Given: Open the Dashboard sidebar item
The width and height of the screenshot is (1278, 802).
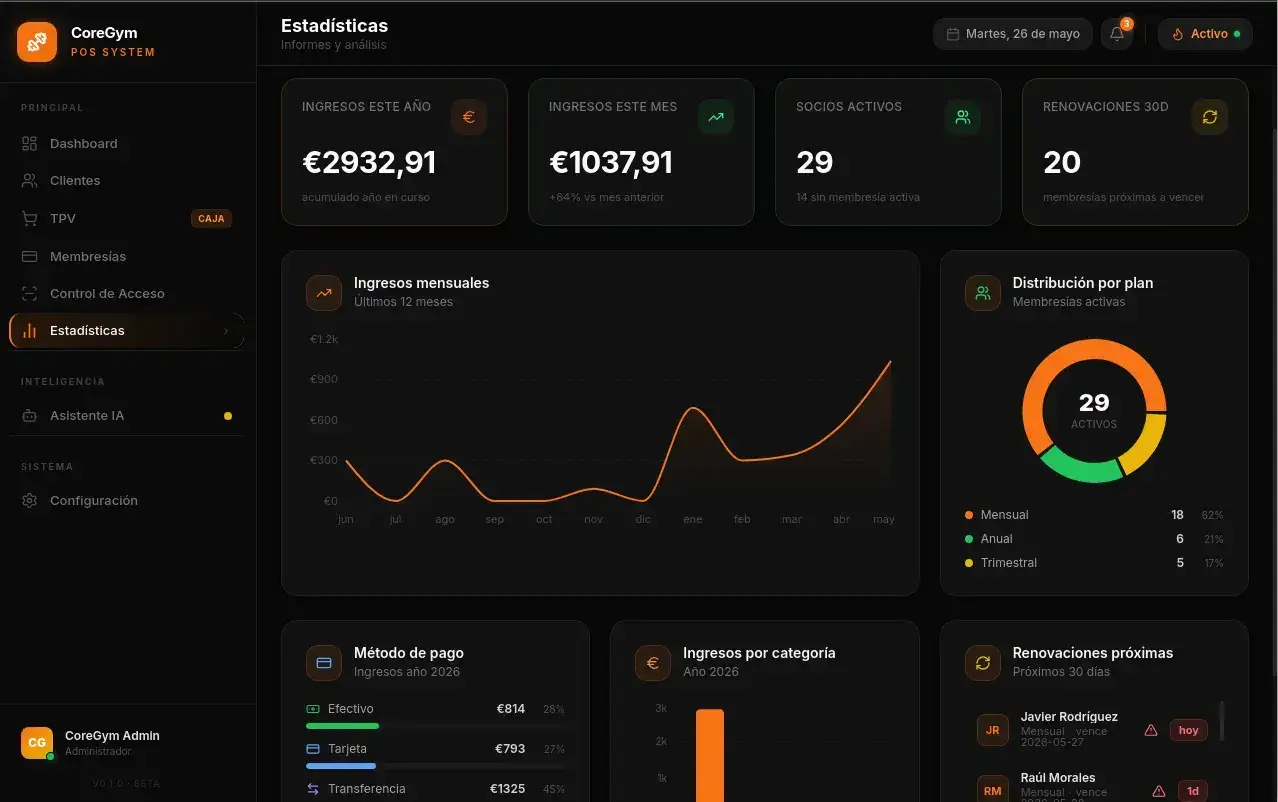Looking at the screenshot, I should click(126, 143).
